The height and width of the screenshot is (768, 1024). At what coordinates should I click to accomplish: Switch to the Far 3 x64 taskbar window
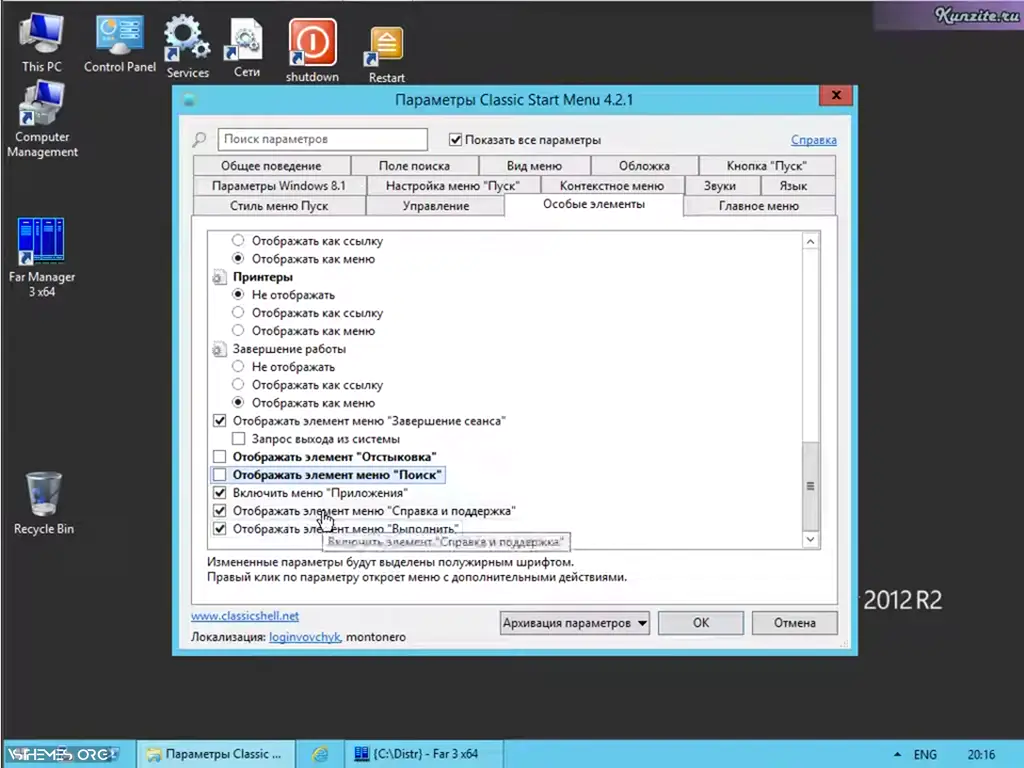click(x=424, y=753)
